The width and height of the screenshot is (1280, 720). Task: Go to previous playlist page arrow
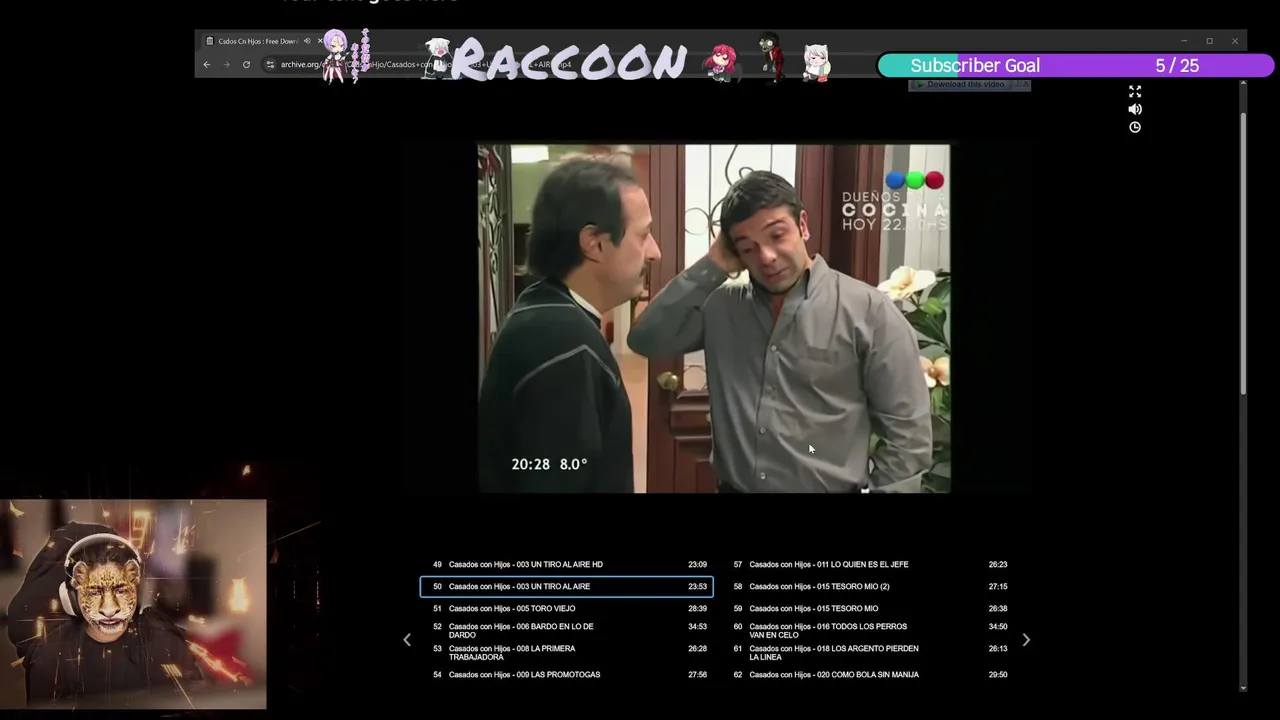click(x=407, y=640)
